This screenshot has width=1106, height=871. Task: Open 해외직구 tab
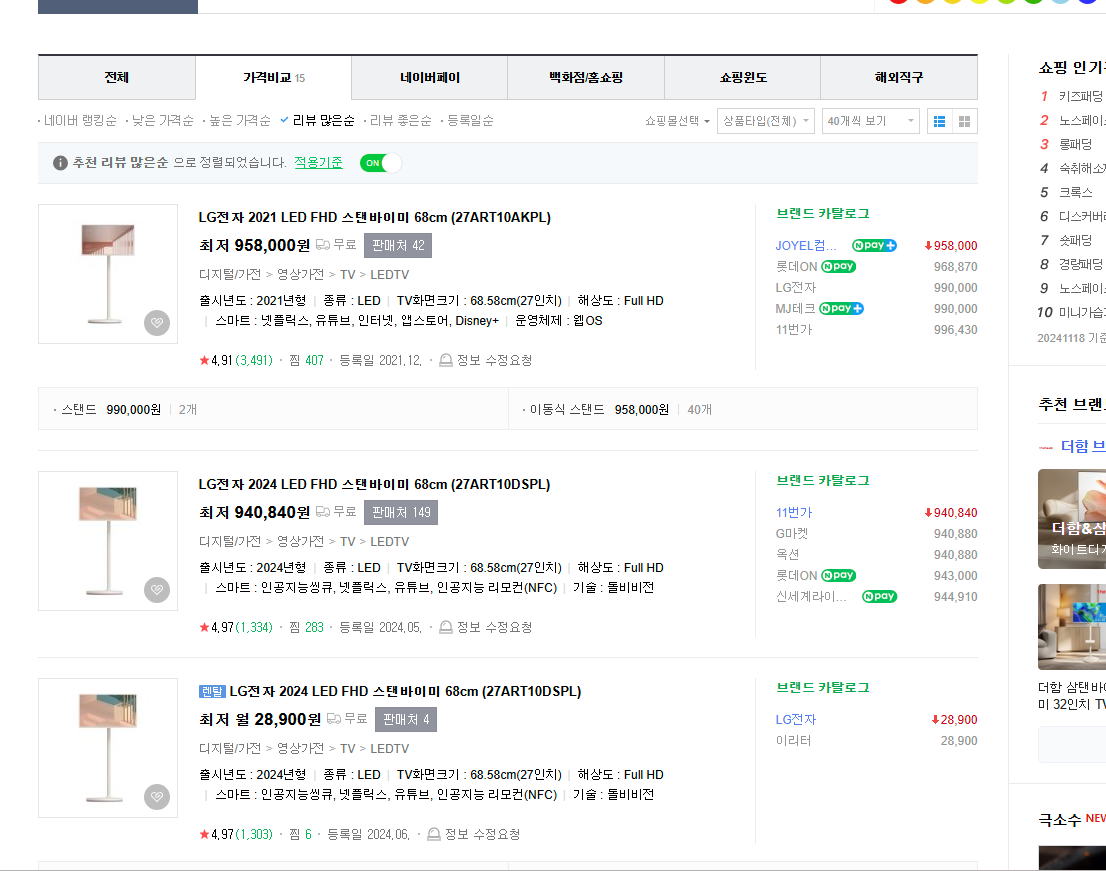coord(899,78)
